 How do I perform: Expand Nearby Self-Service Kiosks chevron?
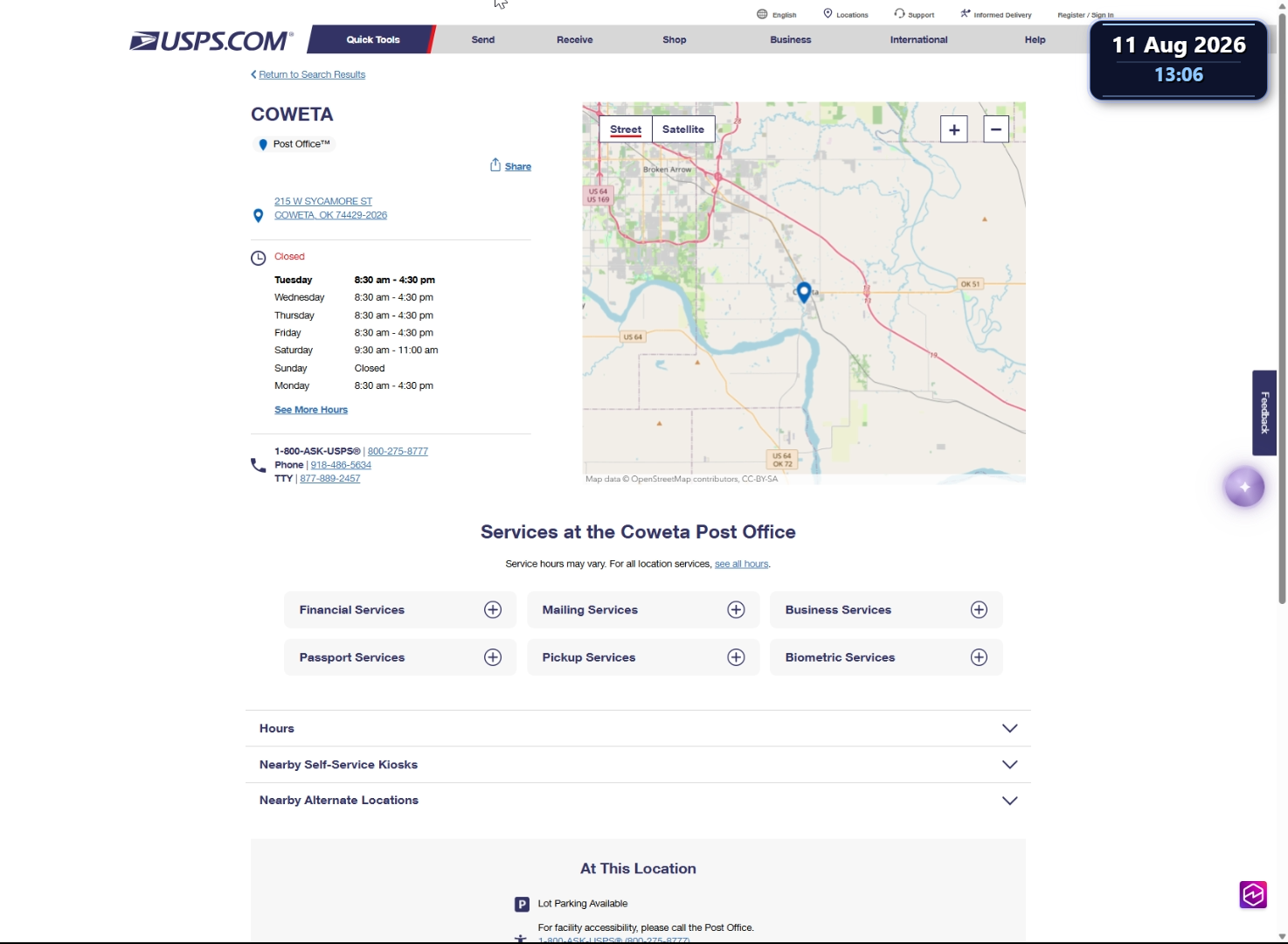[1010, 765]
